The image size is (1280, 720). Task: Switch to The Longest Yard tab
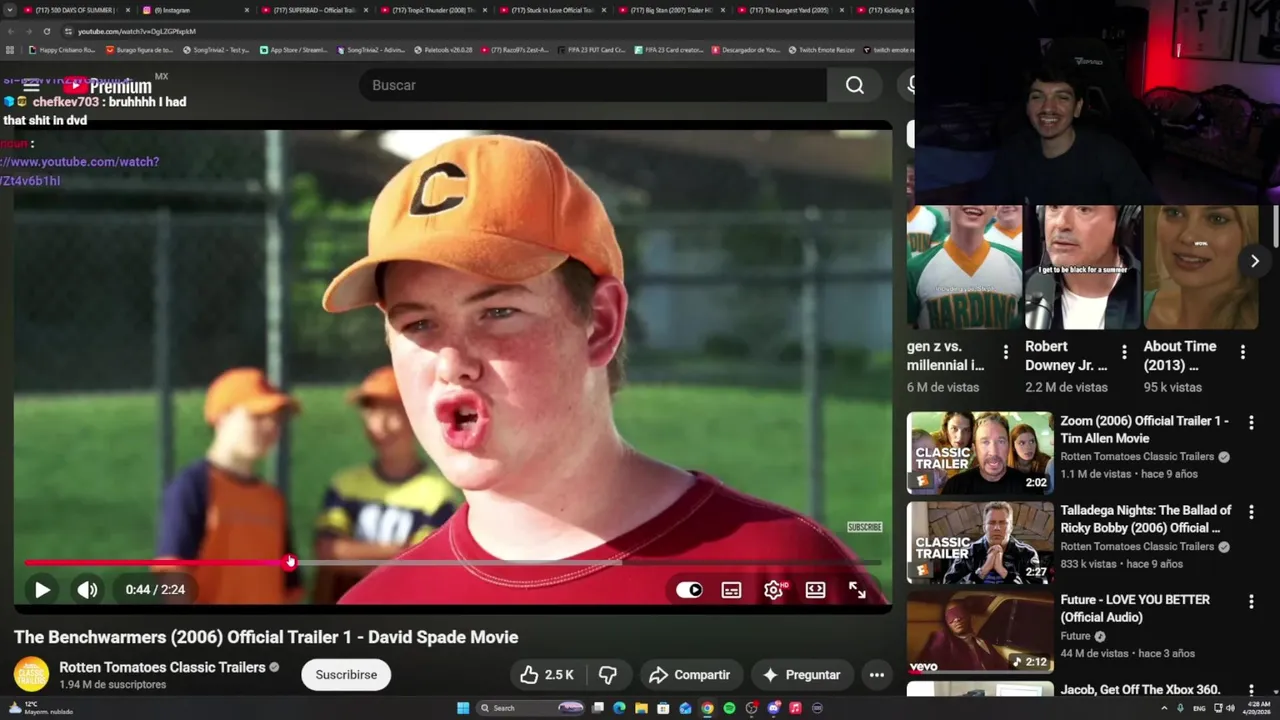coord(791,10)
